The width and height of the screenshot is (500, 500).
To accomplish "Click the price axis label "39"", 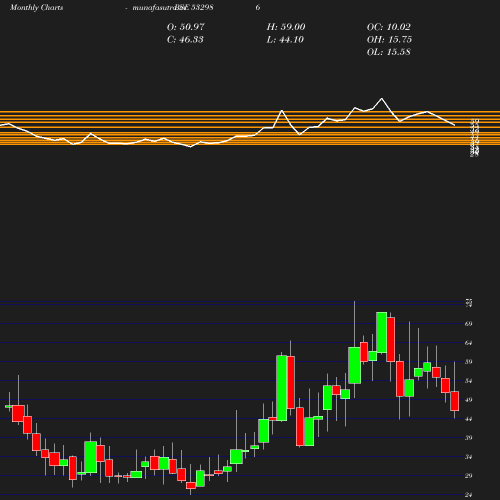I will (469, 438).
